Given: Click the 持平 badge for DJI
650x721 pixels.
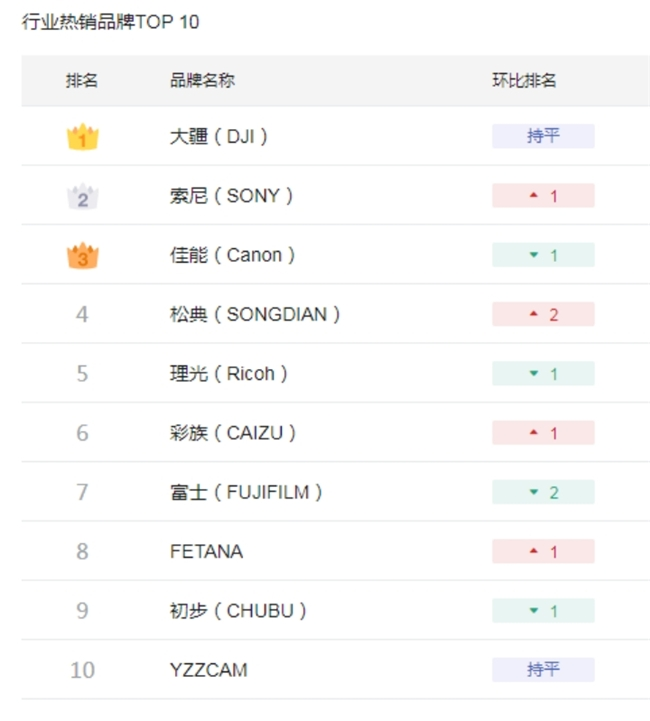Looking at the screenshot, I should tap(543, 136).
